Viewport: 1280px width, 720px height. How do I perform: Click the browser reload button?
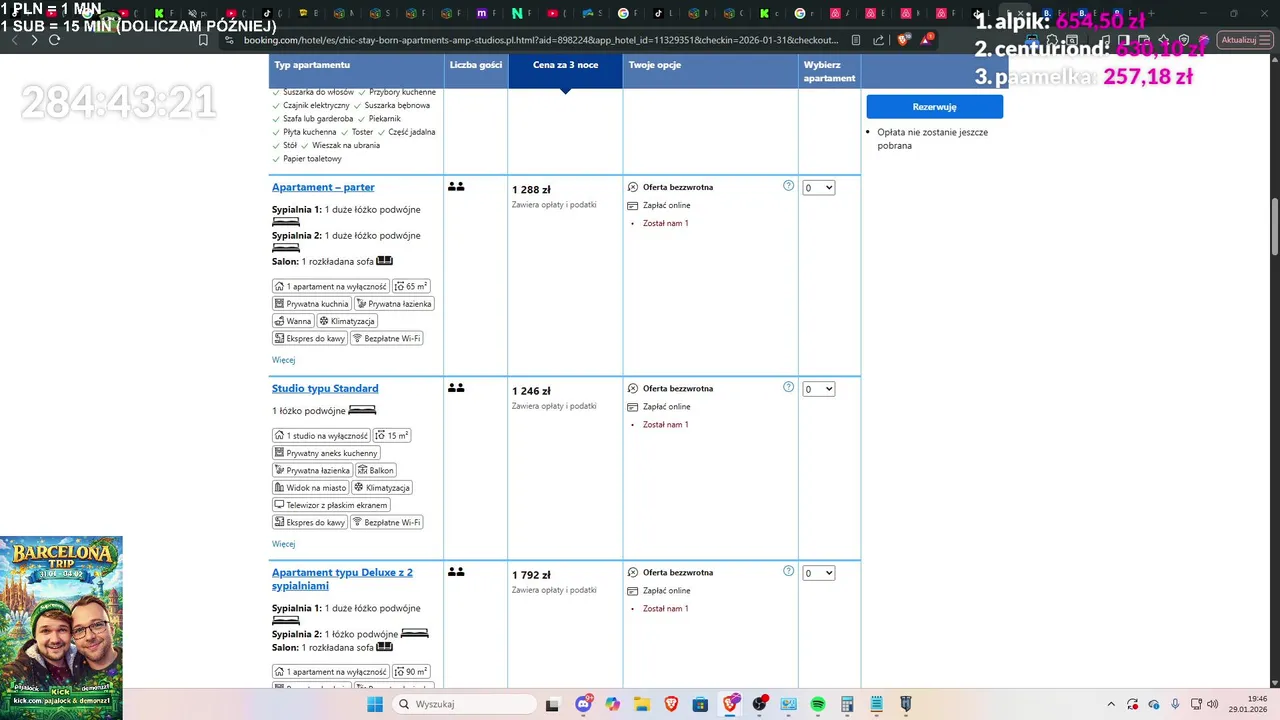(x=54, y=40)
